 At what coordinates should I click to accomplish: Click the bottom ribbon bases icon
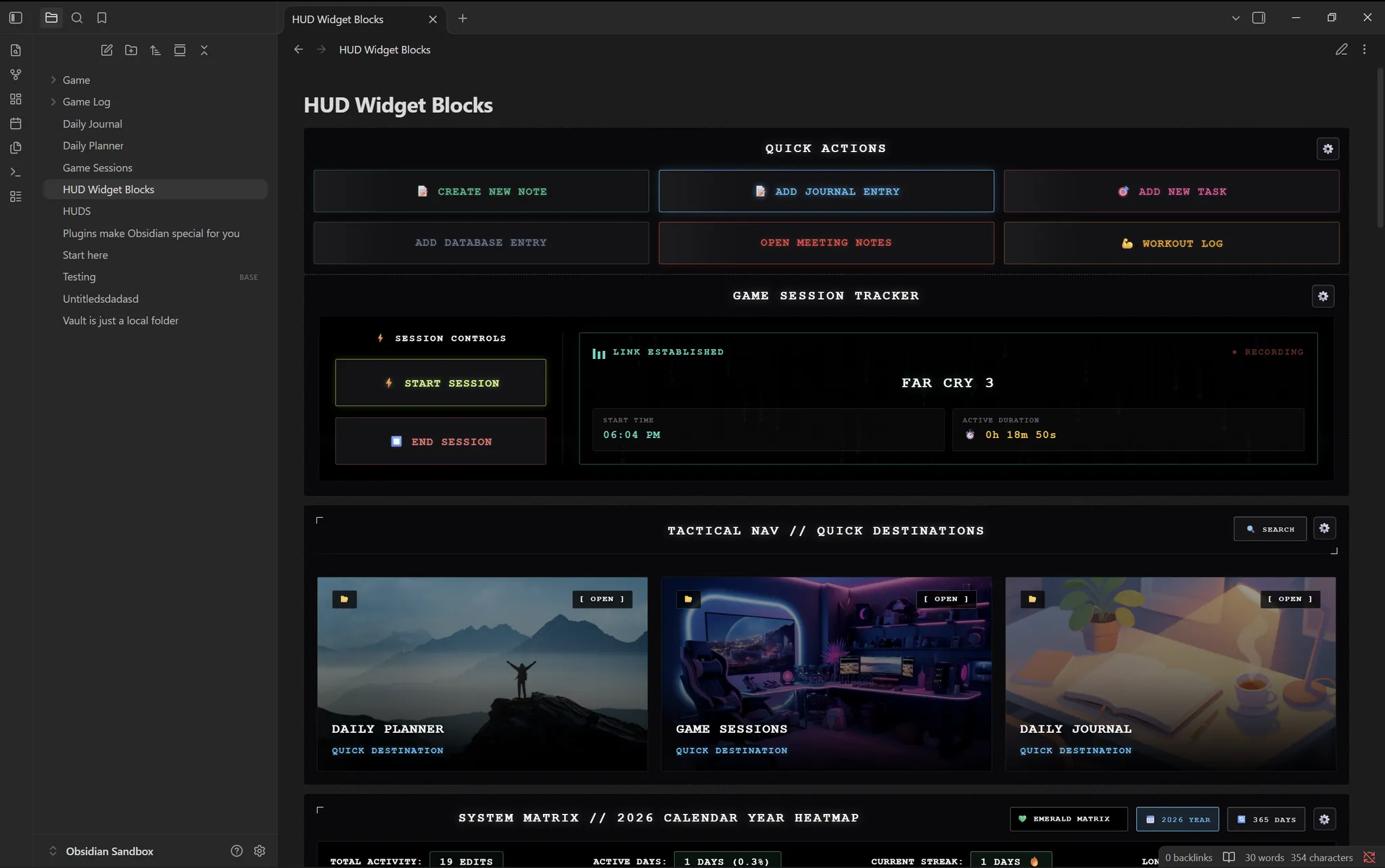16,197
